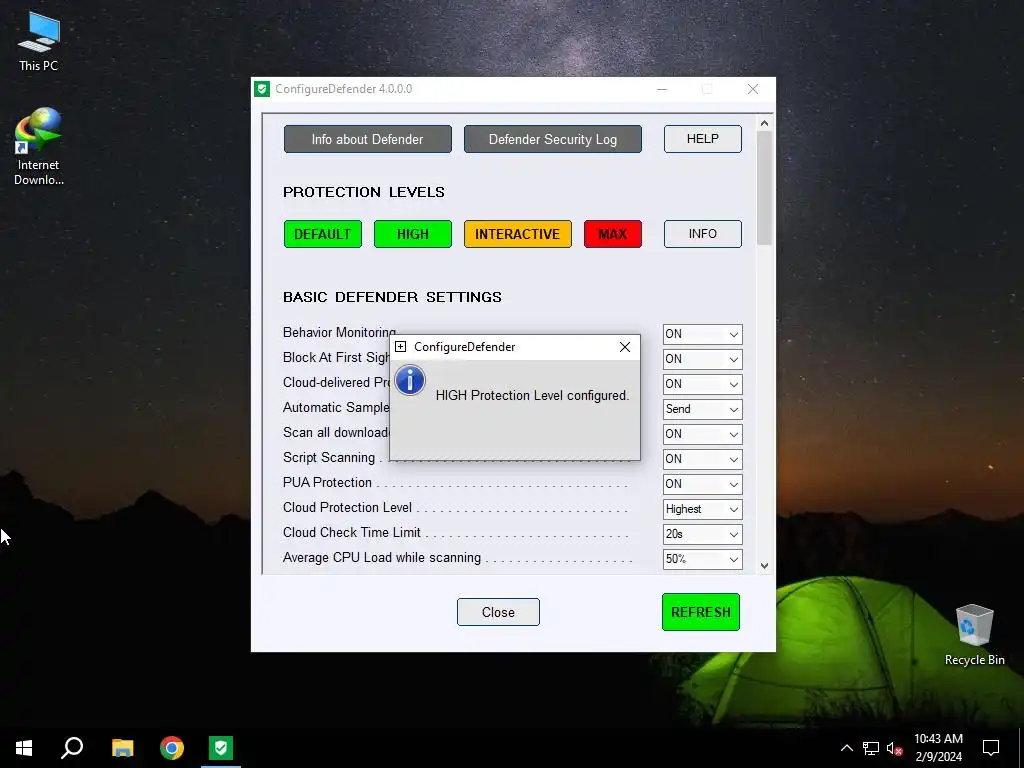Viewport: 1024px width, 768px height.
Task: Open the Windows Start menu
Action: click(x=24, y=748)
